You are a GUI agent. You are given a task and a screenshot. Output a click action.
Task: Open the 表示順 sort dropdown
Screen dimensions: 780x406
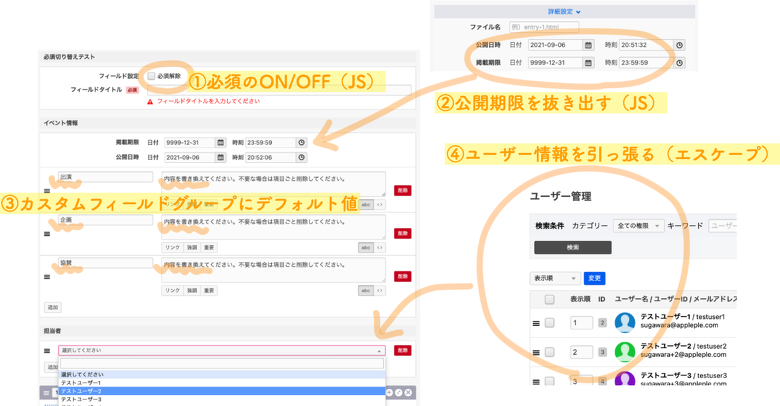(x=554, y=279)
